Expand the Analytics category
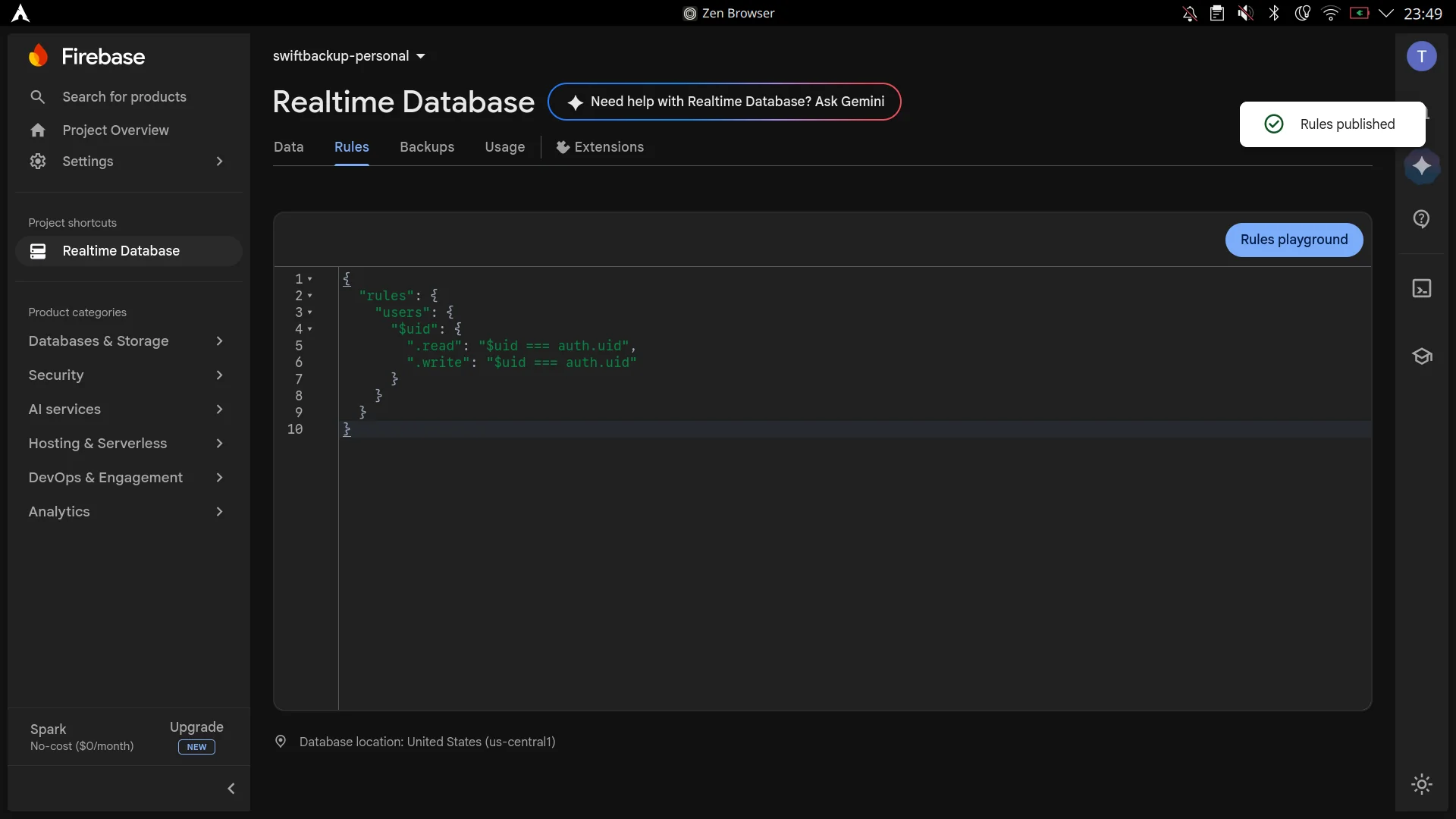Viewport: 1456px width, 819px height. [x=219, y=512]
